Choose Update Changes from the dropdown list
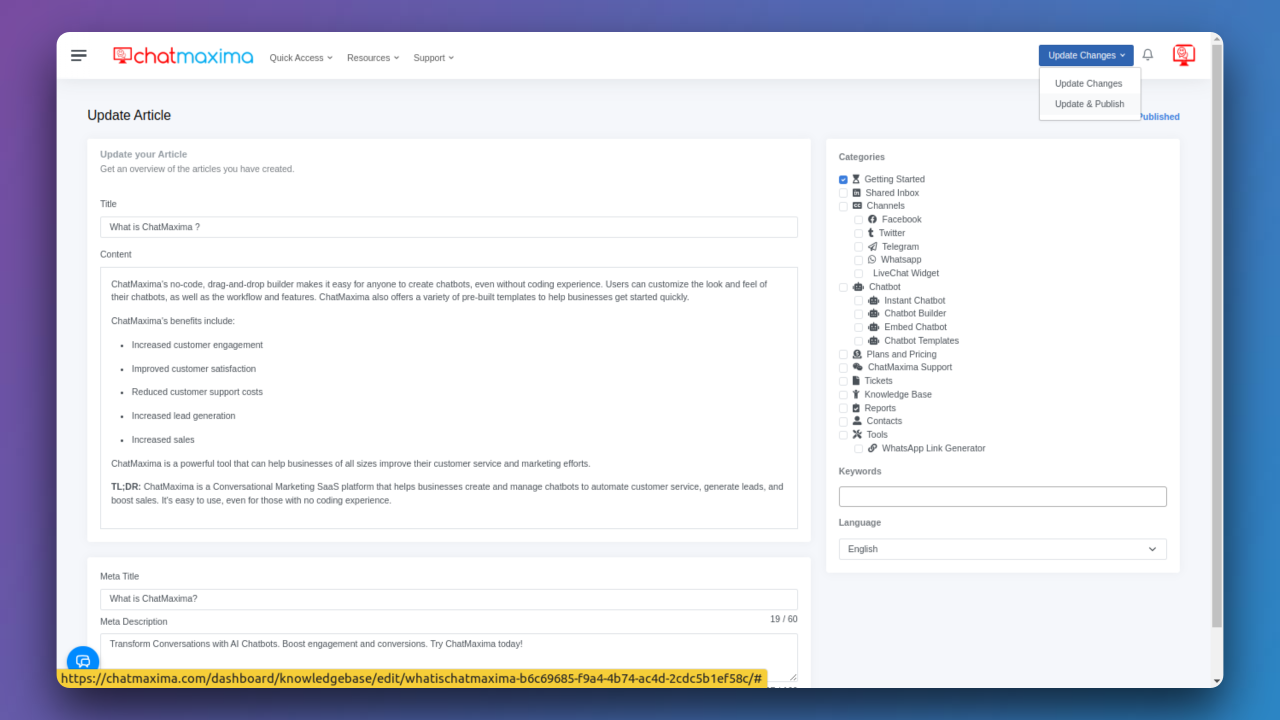 (1089, 84)
